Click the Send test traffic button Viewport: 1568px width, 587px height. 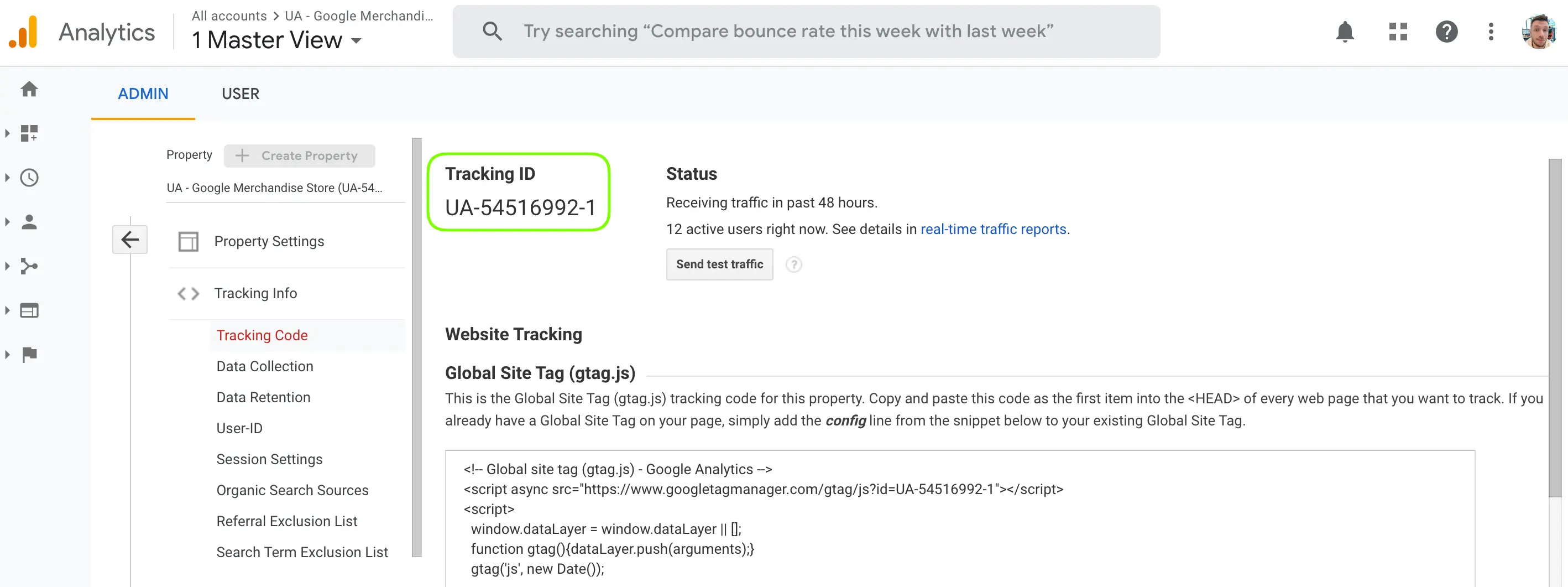pyautogui.click(x=719, y=264)
